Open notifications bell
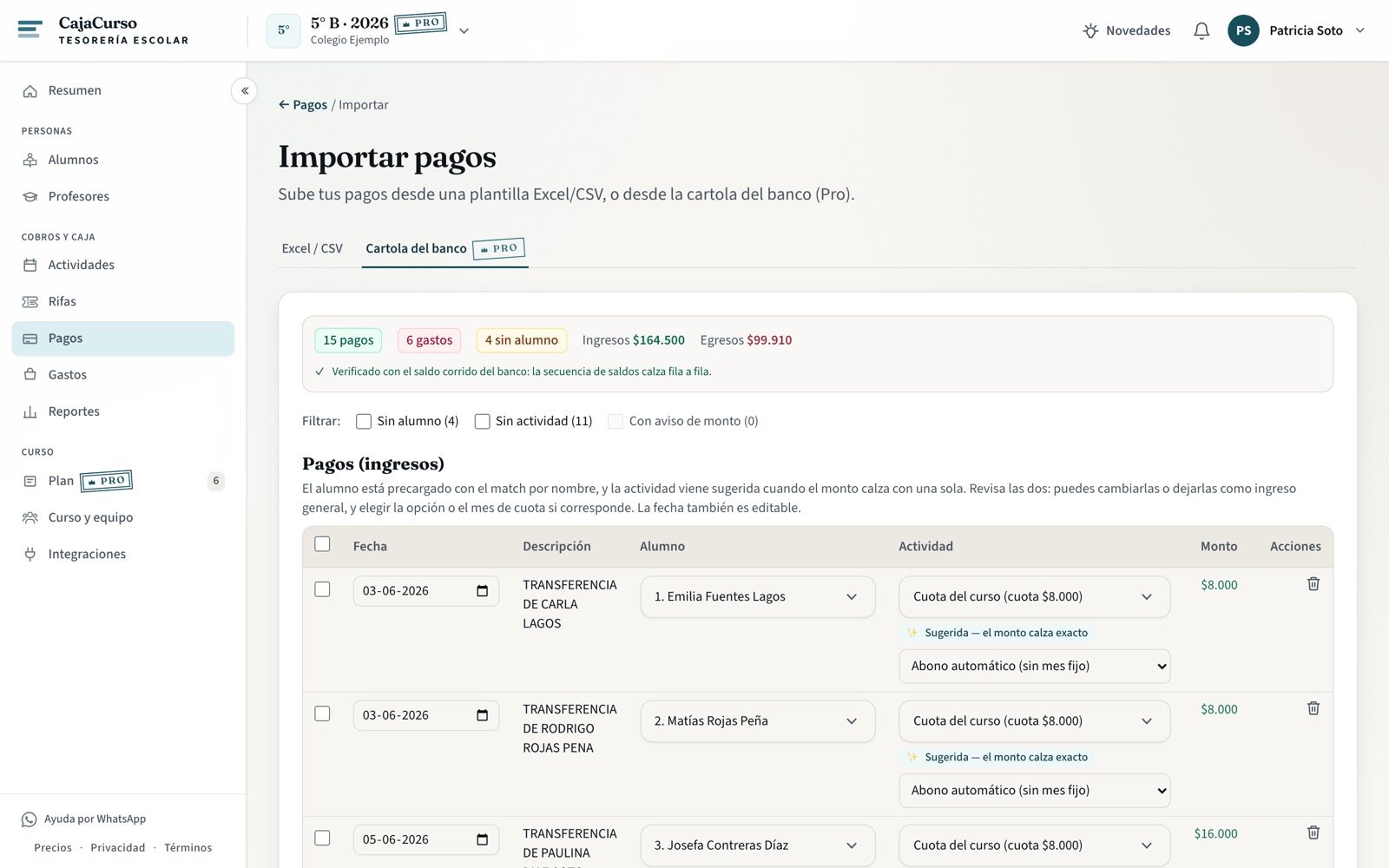This screenshot has width=1389, height=868. (1201, 30)
